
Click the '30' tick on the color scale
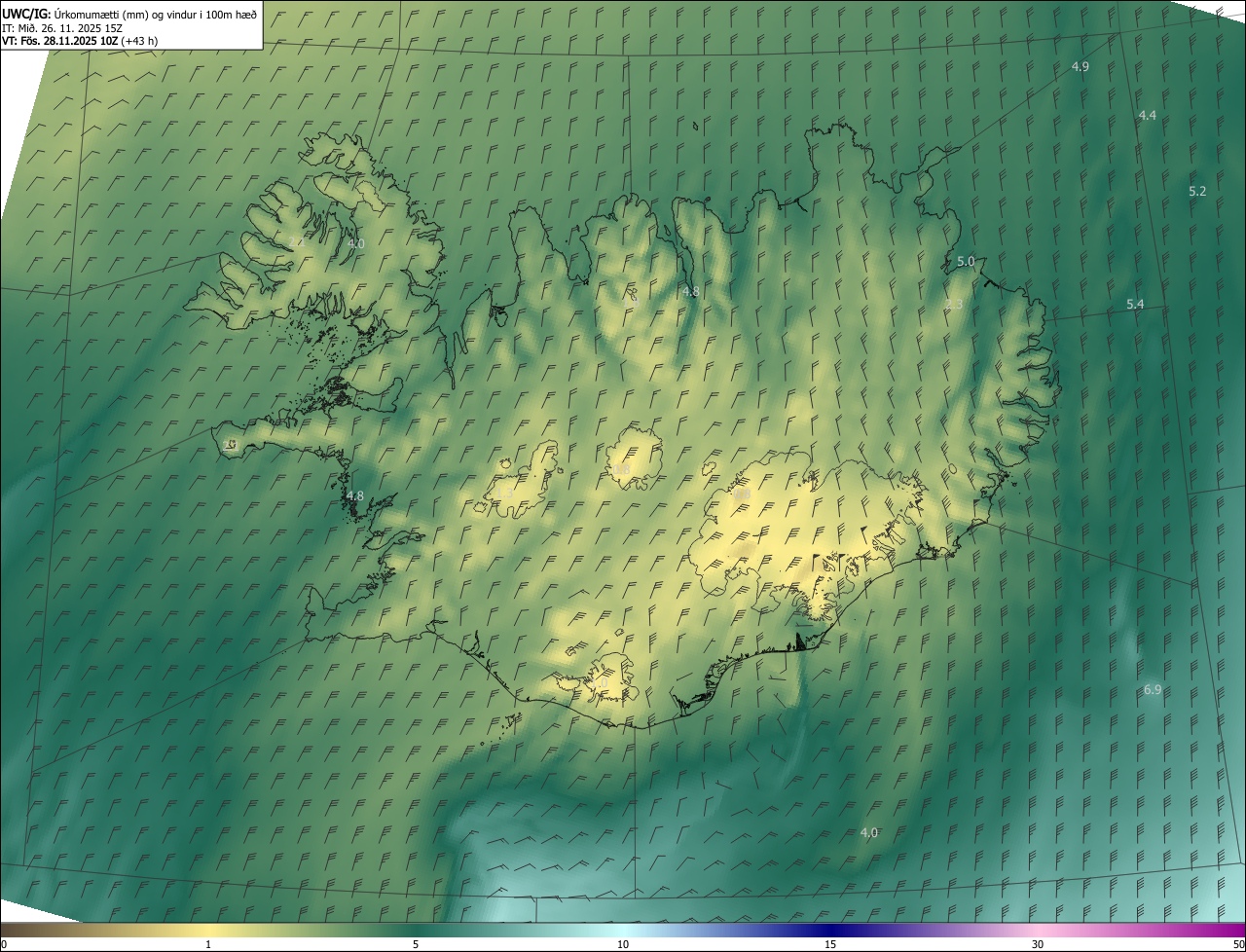click(x=1038, y=945)
